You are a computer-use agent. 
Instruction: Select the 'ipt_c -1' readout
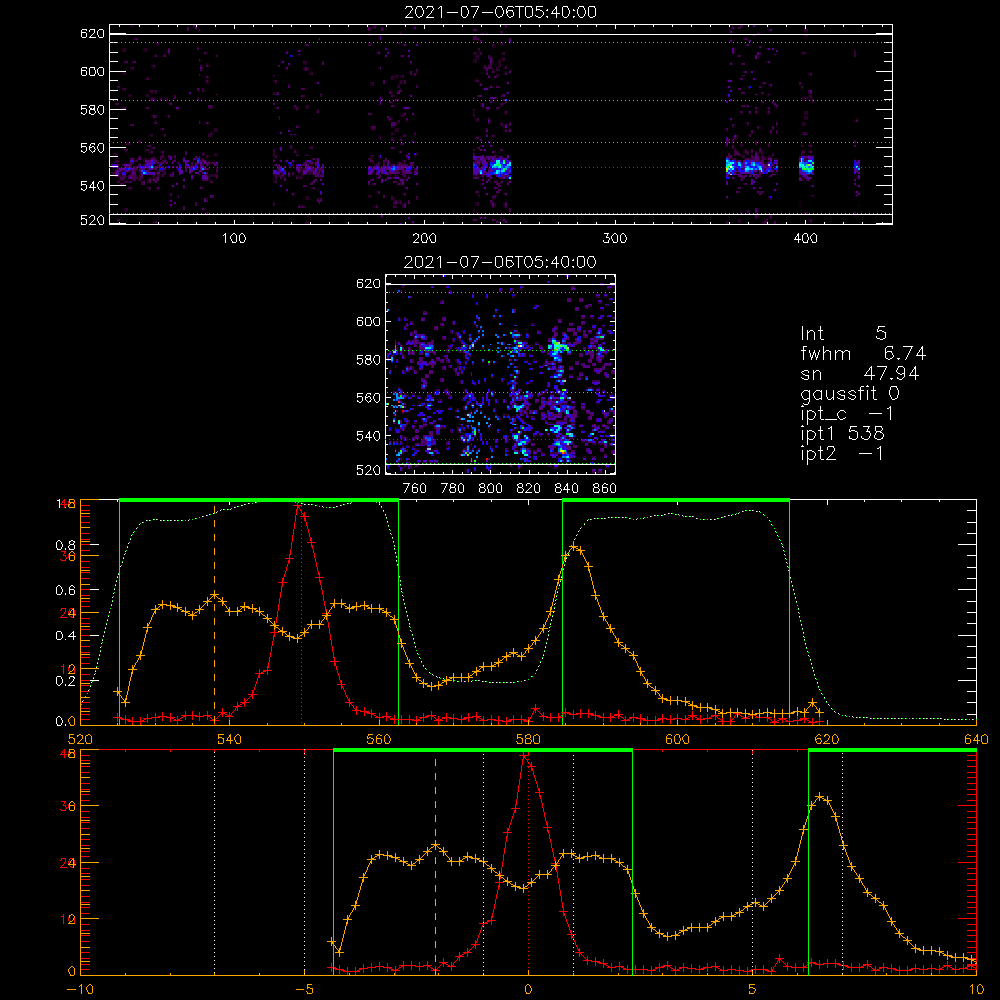point(847,413)
